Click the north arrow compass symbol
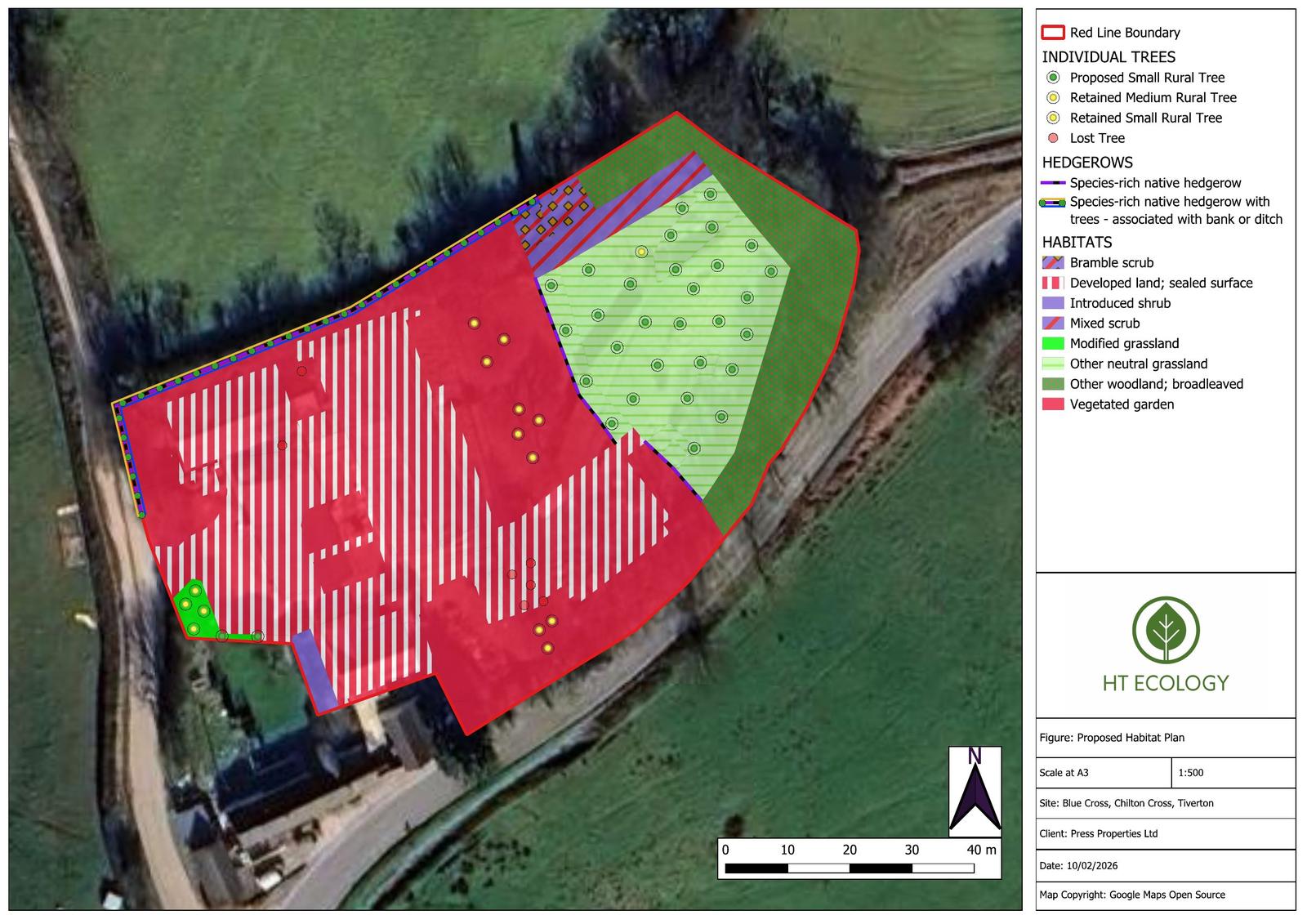 click(975, 792)
